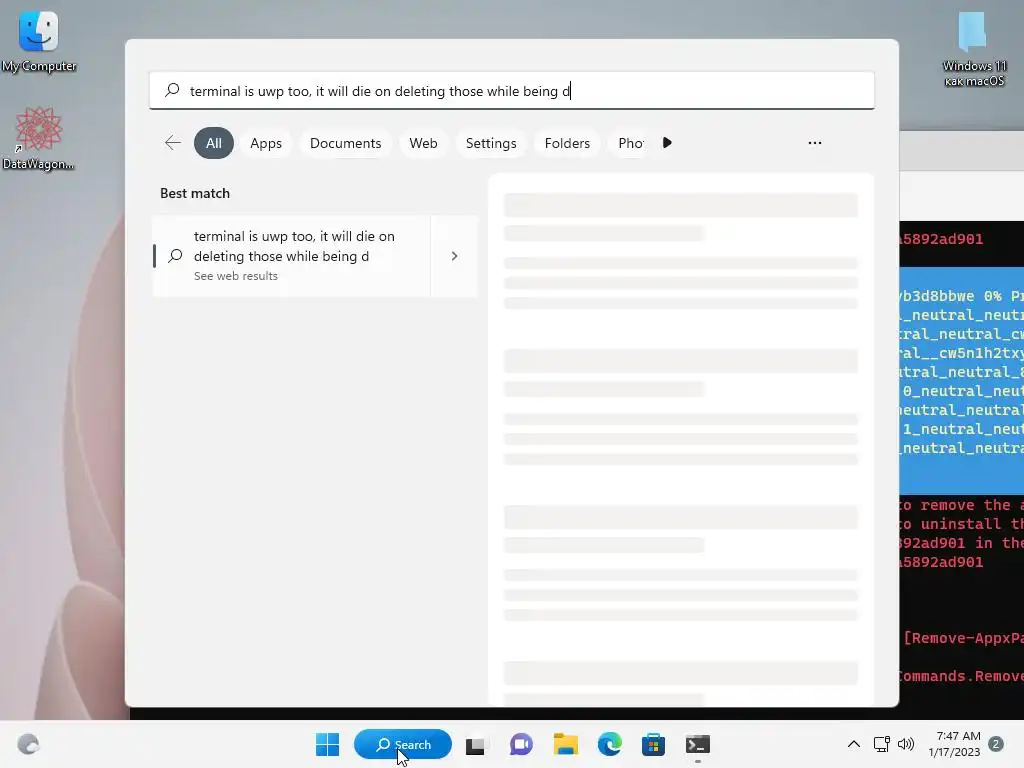This screenshot has width=1024, height=768.
Task: Switch to the Documents filter tab
Action: pyautogui.click(x=345, y=143)
